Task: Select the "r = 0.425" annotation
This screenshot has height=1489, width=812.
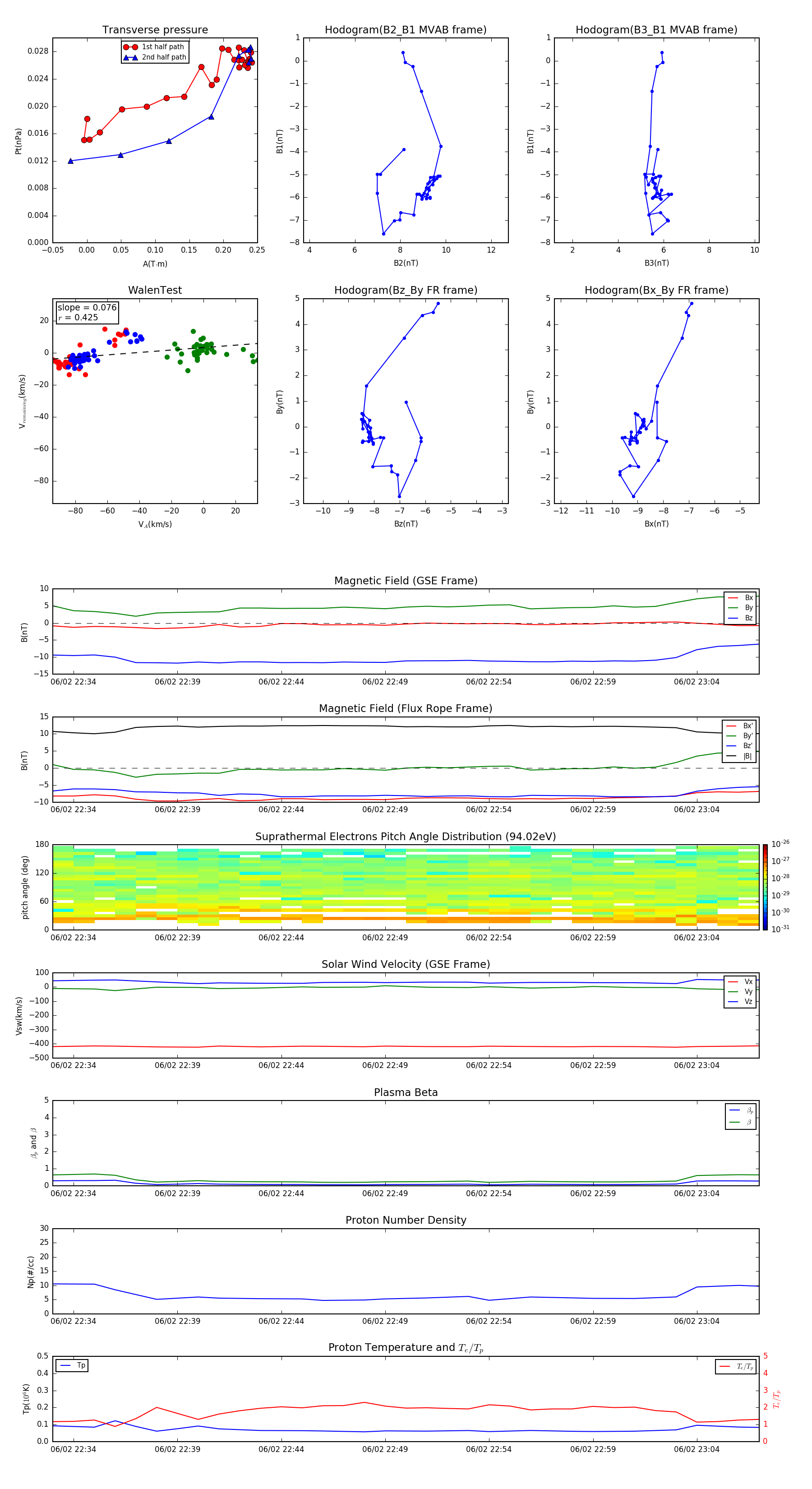Action: [x=78, y=317]
